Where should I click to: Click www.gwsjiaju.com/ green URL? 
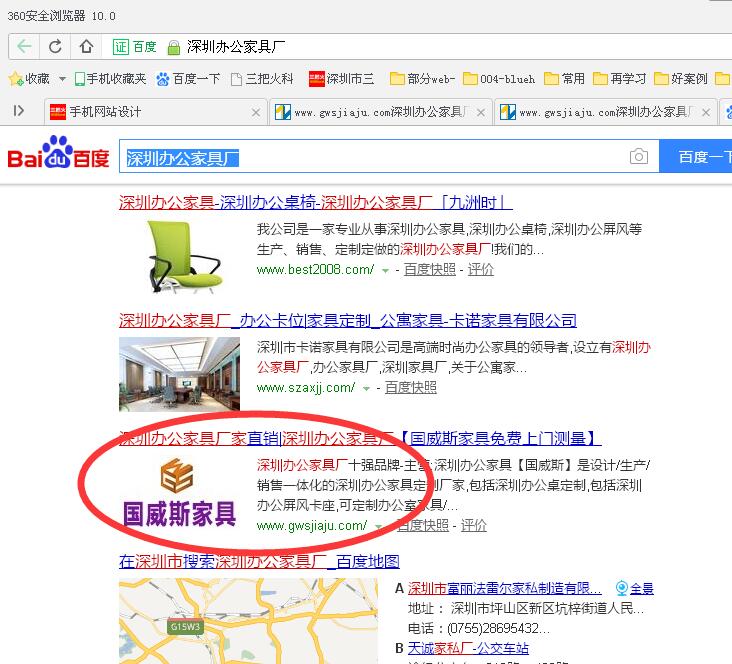pyautogui.click(x=312, y=525)
